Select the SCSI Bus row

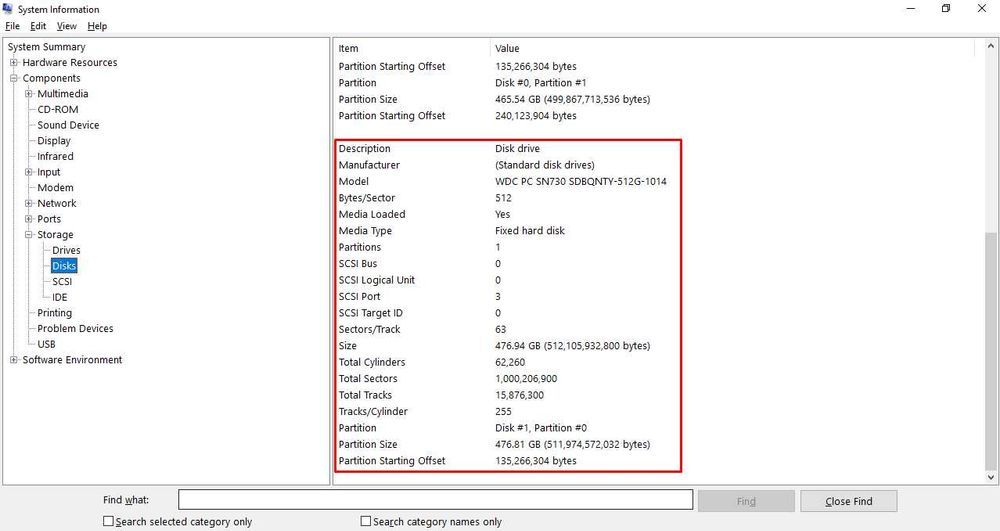(420, 264)
